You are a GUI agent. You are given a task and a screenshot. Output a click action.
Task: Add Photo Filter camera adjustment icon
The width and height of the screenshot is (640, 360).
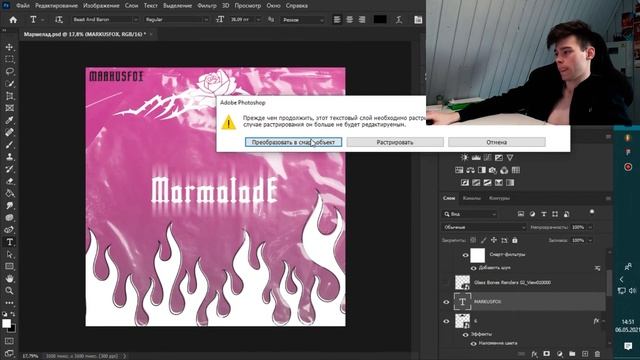coord(493,170)
